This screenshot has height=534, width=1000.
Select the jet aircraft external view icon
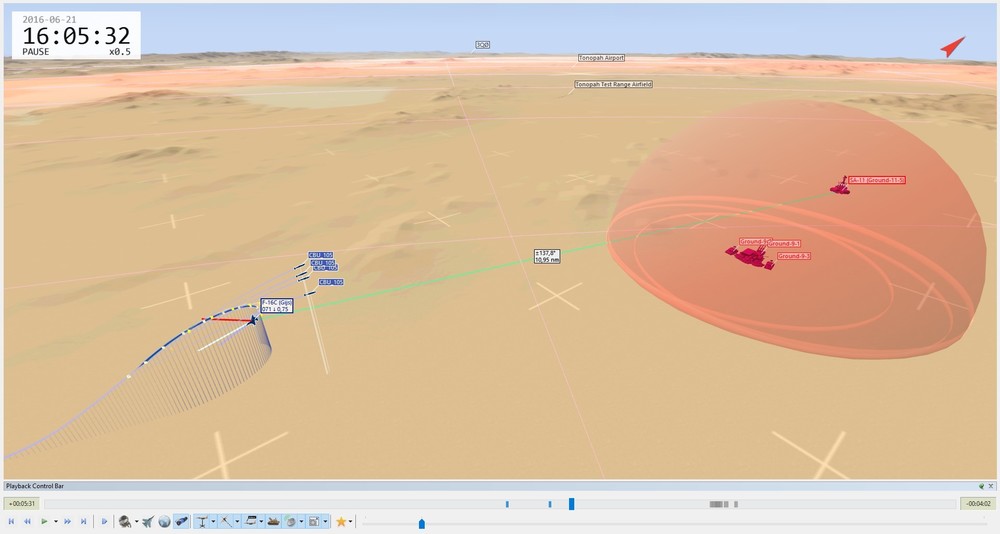pyautogui.click(x=148, y=522)
